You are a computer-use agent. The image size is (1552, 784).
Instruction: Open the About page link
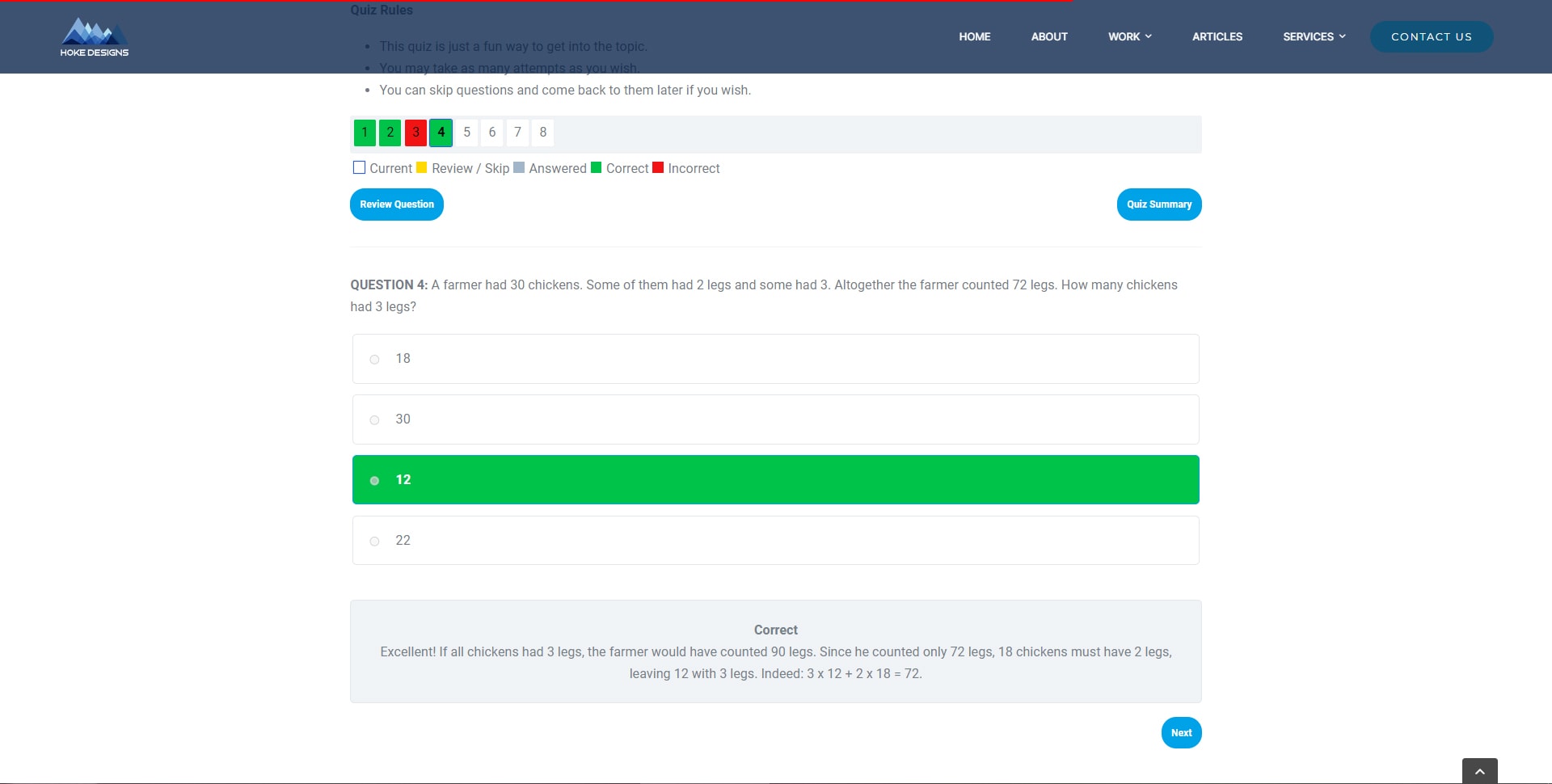[1048, 37]
